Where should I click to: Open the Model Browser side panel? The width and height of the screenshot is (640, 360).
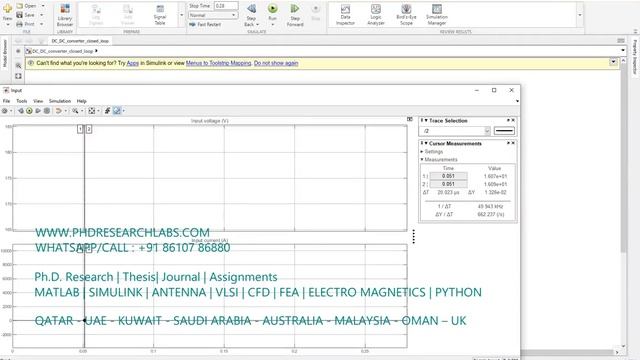click(x=5, y=53)
